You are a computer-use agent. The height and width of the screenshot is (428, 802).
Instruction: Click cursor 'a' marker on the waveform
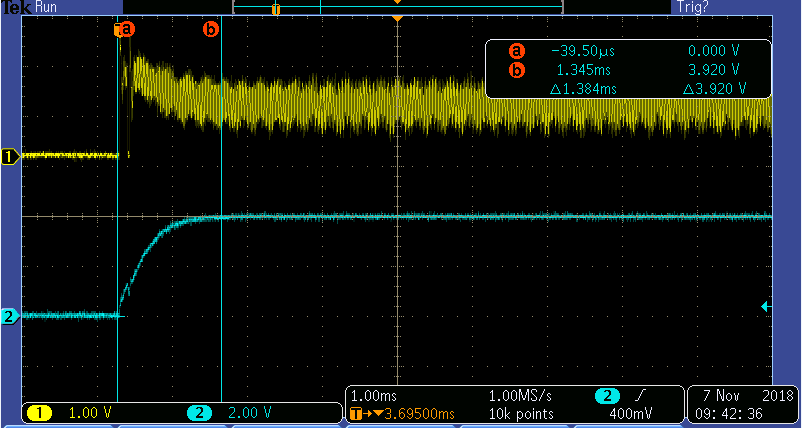pos(125,30)
